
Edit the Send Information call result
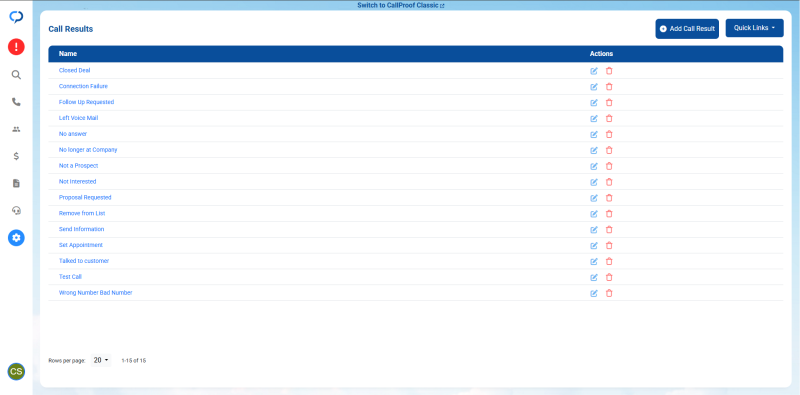594,230
